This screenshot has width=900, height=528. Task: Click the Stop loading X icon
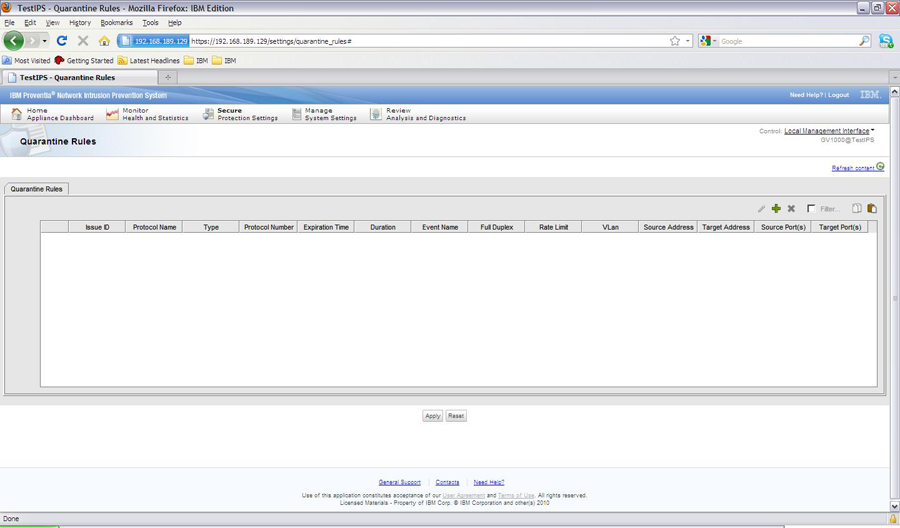[83, 41]
